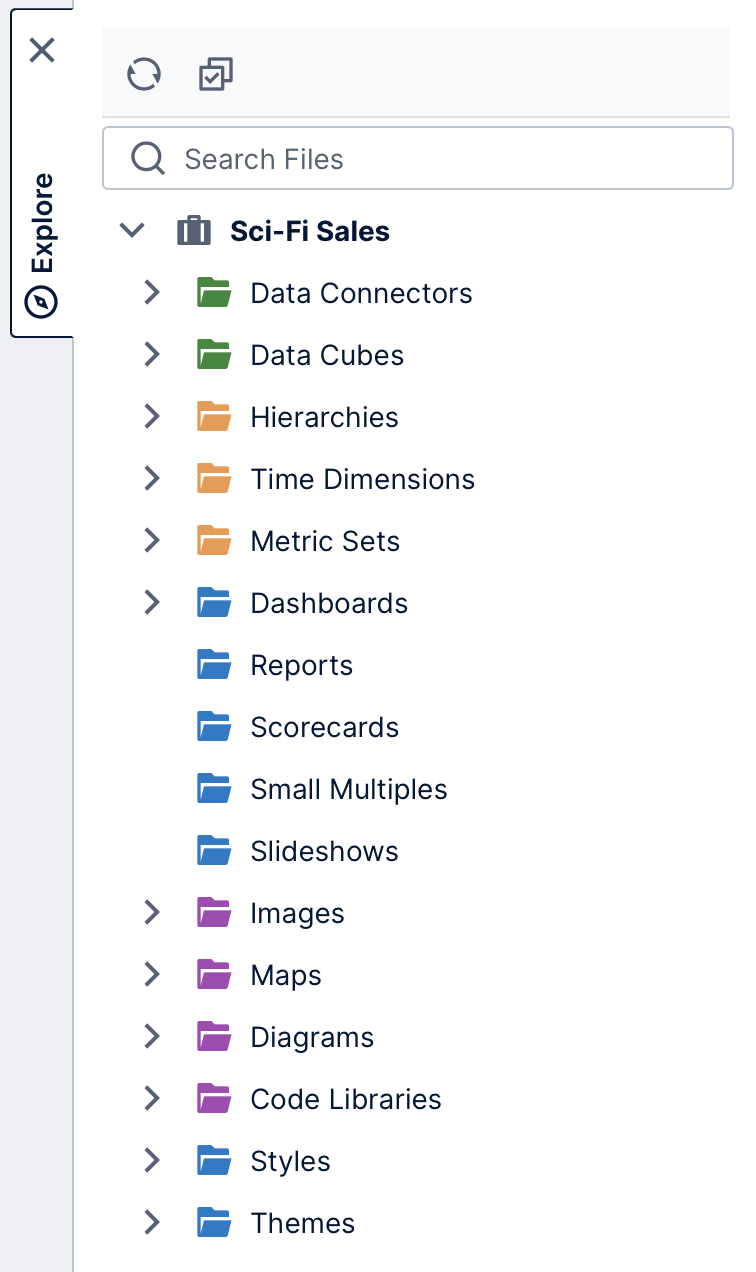The height and width of the screenshot is (1272, 756).
Task: Close the Explore panel with X
Action: (42, 50)
